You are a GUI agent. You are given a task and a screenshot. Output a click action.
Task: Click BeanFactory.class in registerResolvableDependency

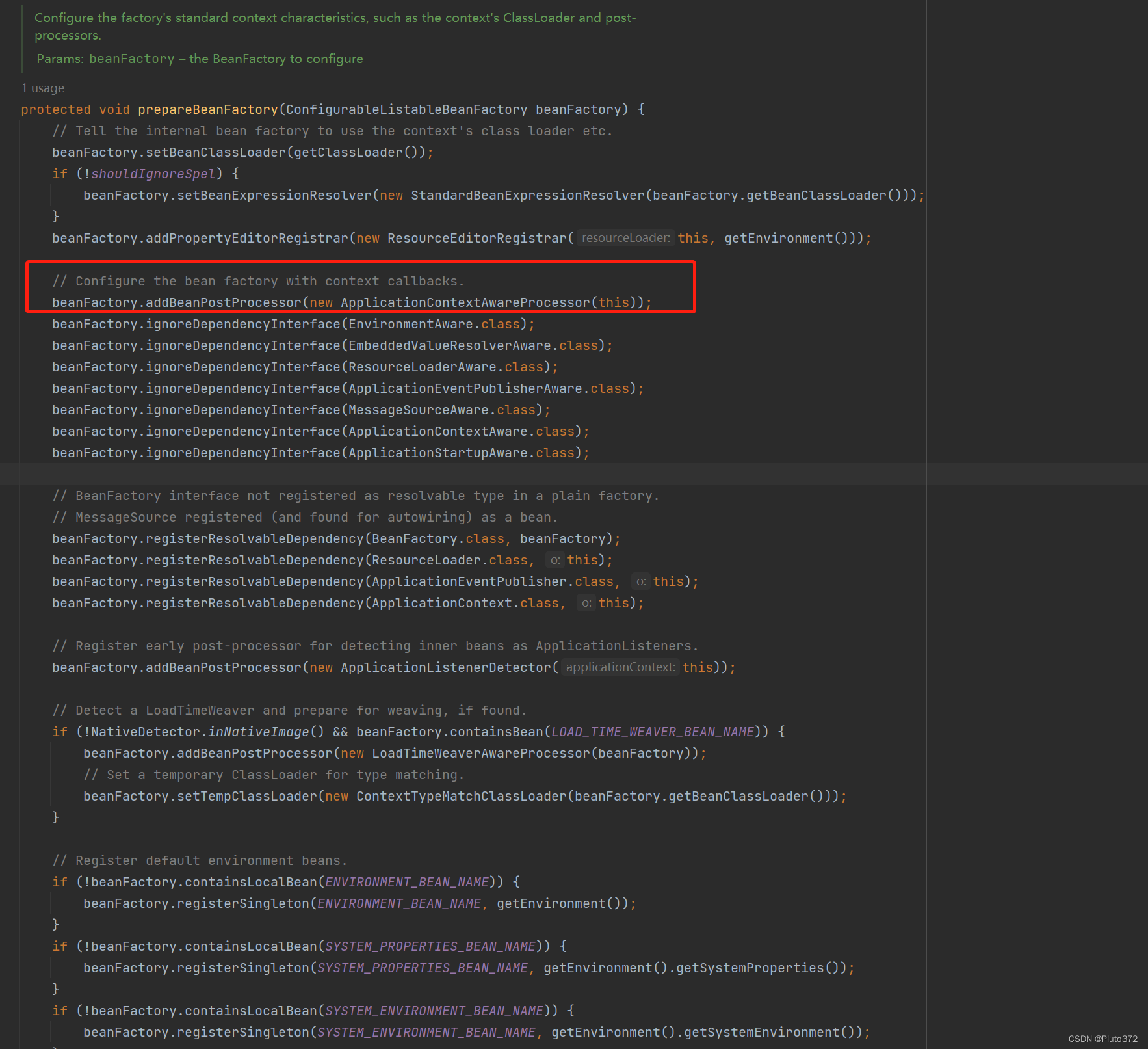click(438, 538)
